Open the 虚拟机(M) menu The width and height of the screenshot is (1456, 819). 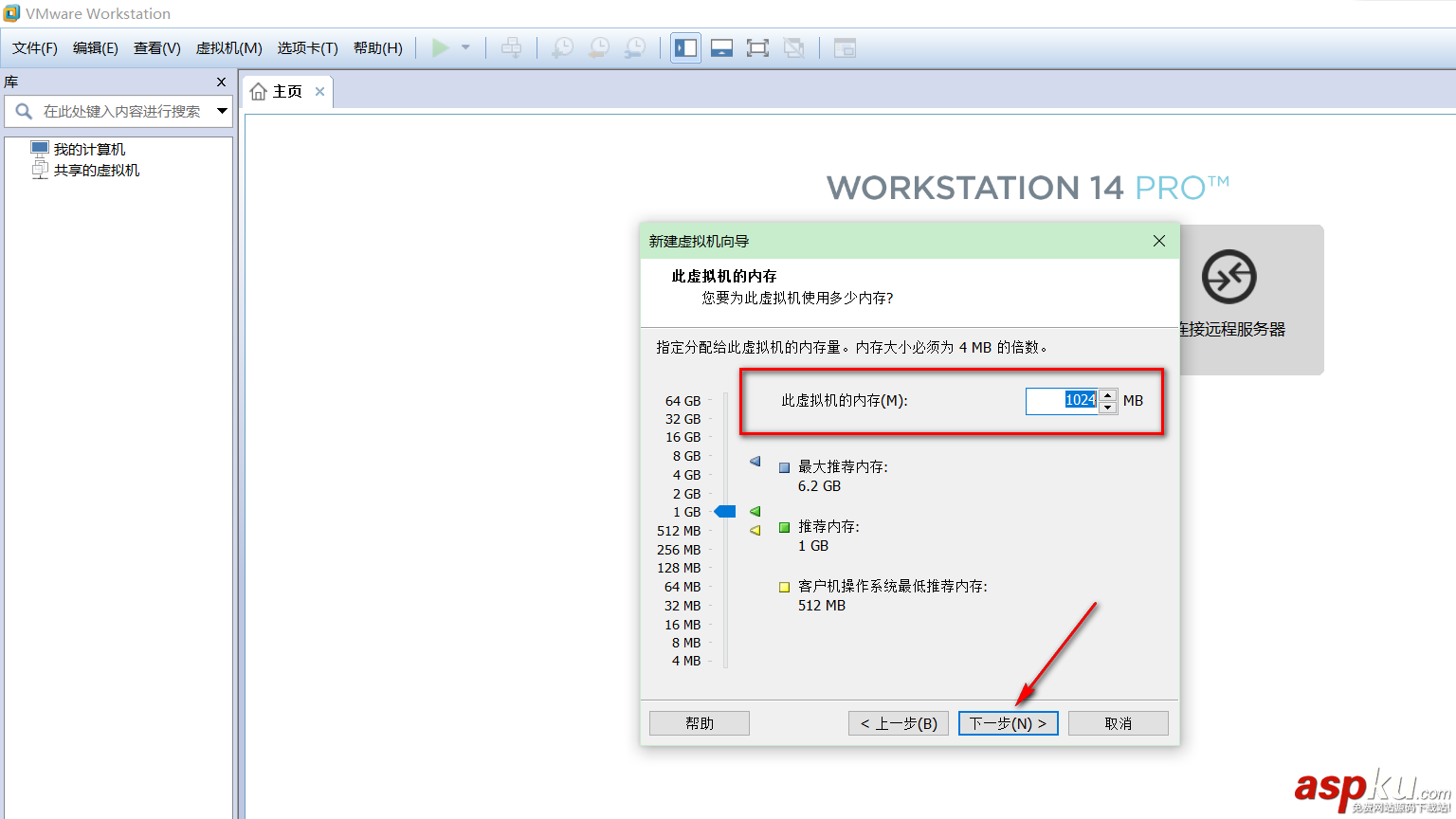(x=229, y=48)
